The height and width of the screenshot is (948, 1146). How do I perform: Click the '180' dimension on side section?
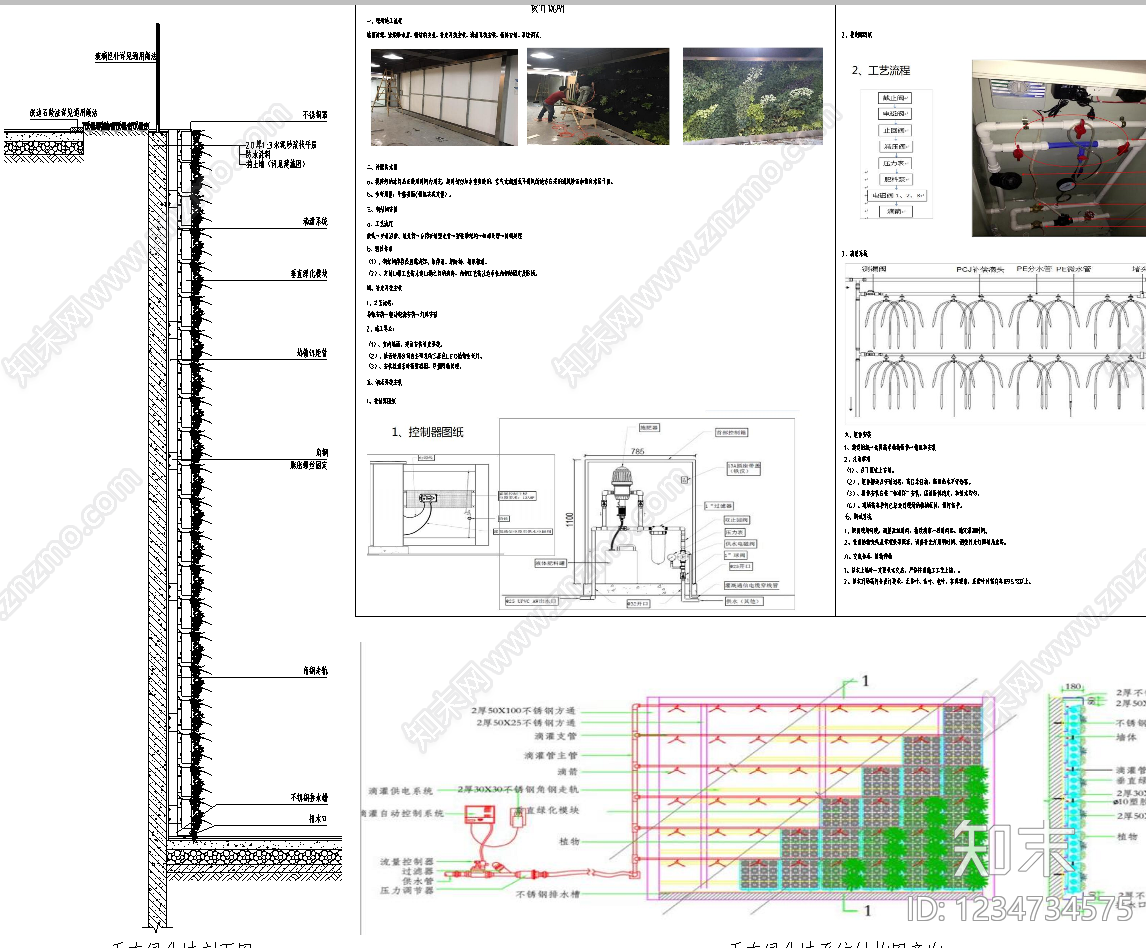pyautogui.click(x=1073, y=686)
